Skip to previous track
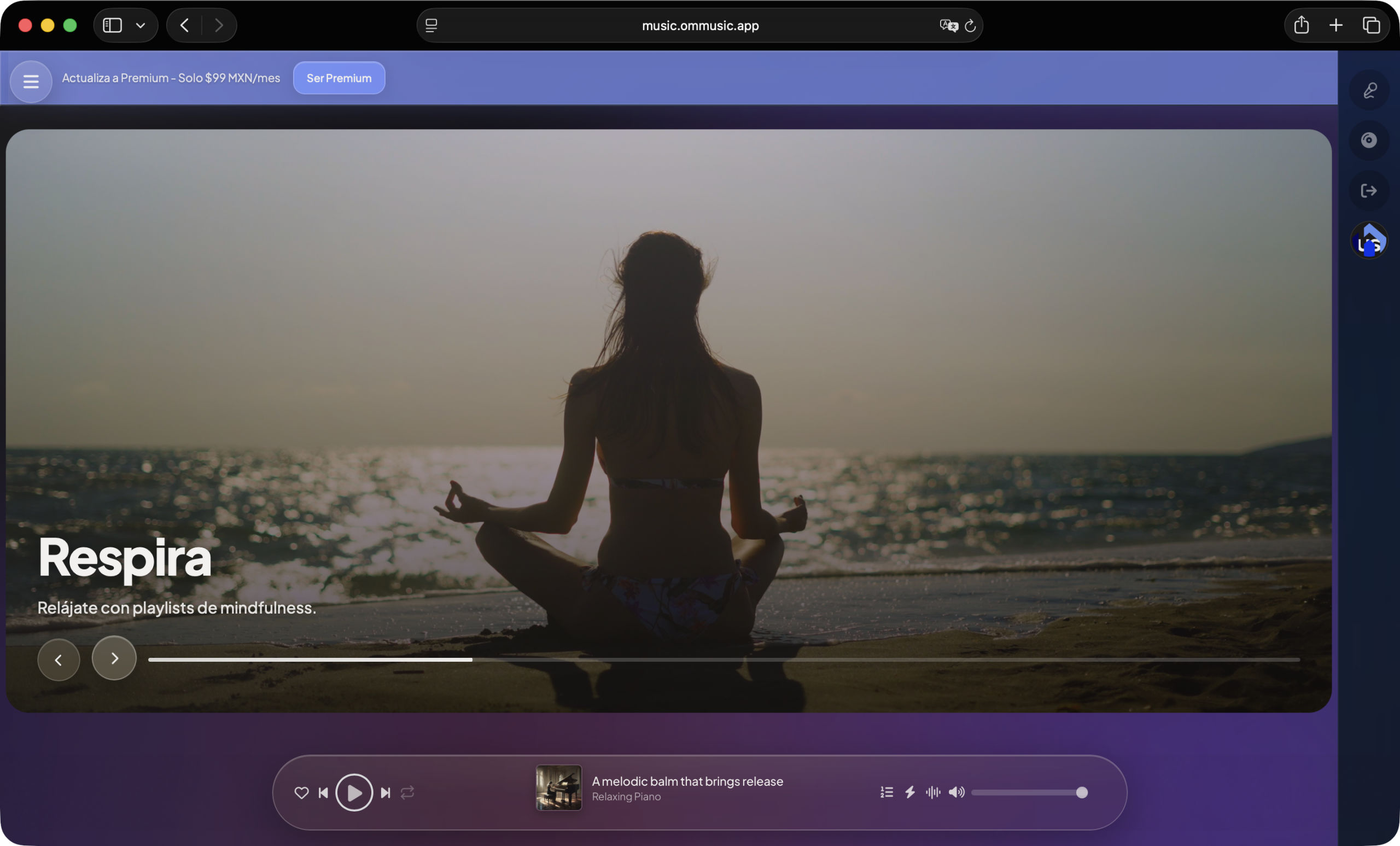Viewport: 1400px width, 846px height. point(323,792)
